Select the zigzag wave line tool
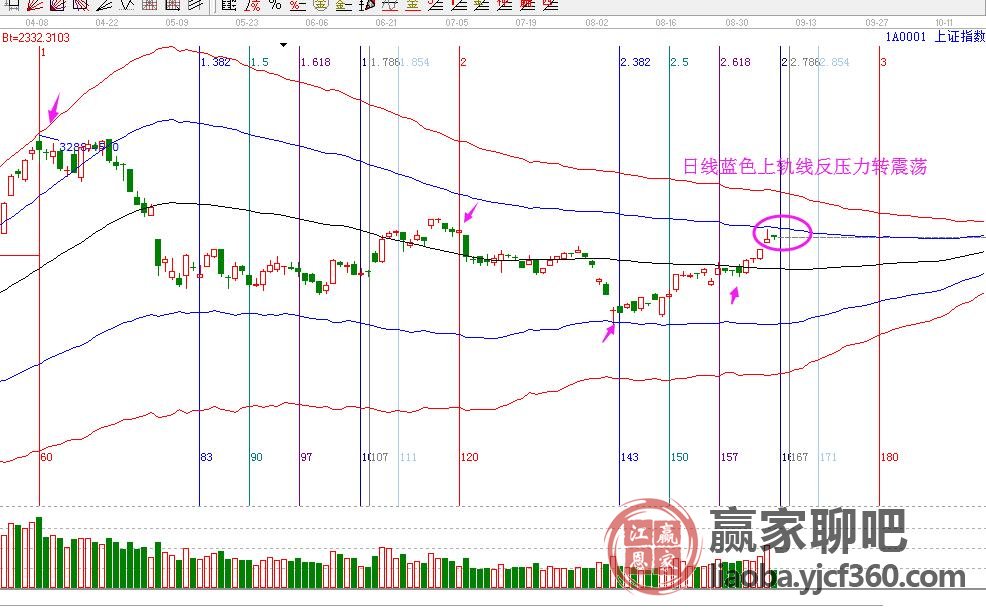Screen dimensions: 986x616 (x=127, y=5)
